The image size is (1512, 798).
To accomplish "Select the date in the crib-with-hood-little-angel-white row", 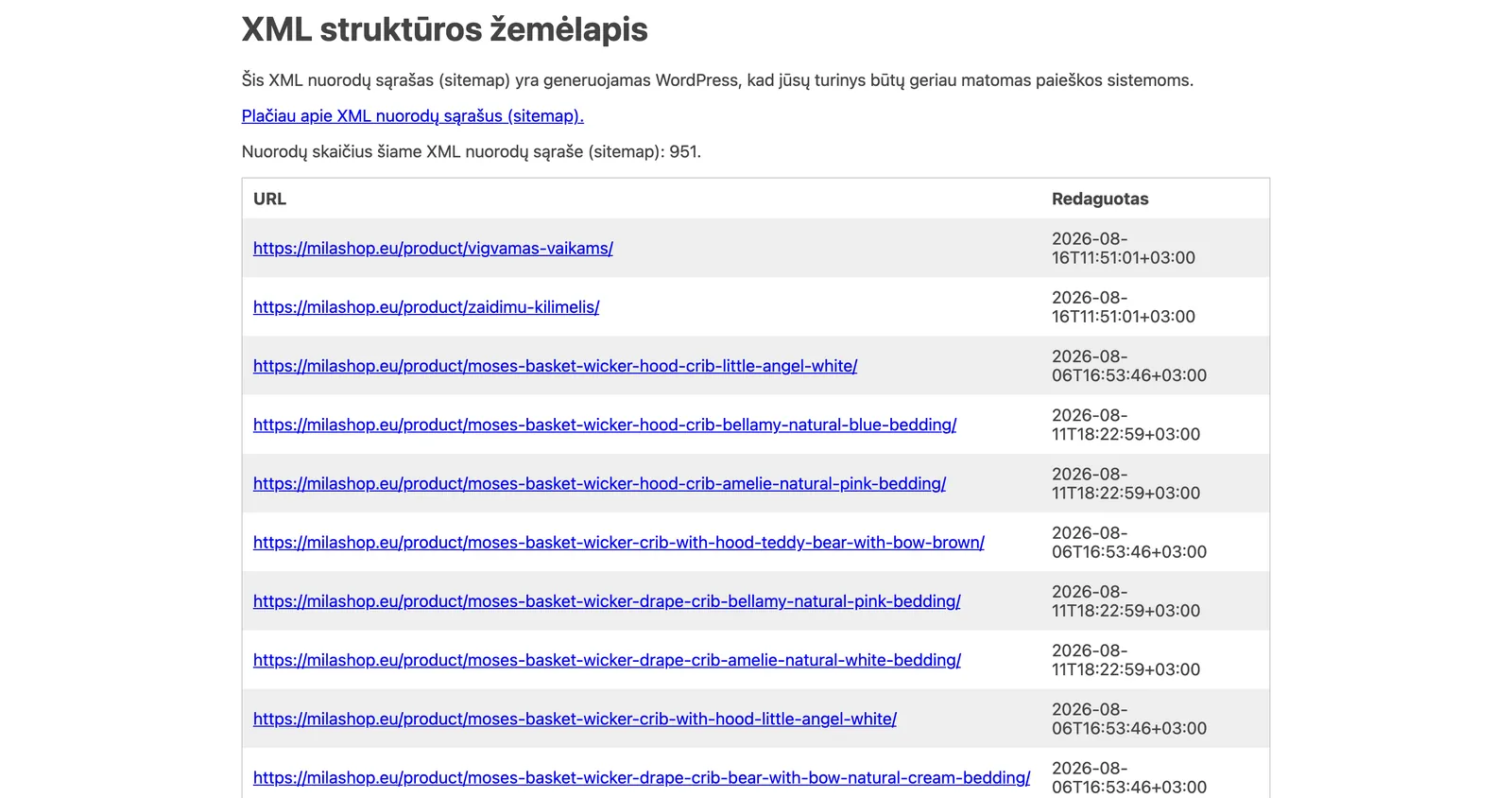I will 1129,719.
